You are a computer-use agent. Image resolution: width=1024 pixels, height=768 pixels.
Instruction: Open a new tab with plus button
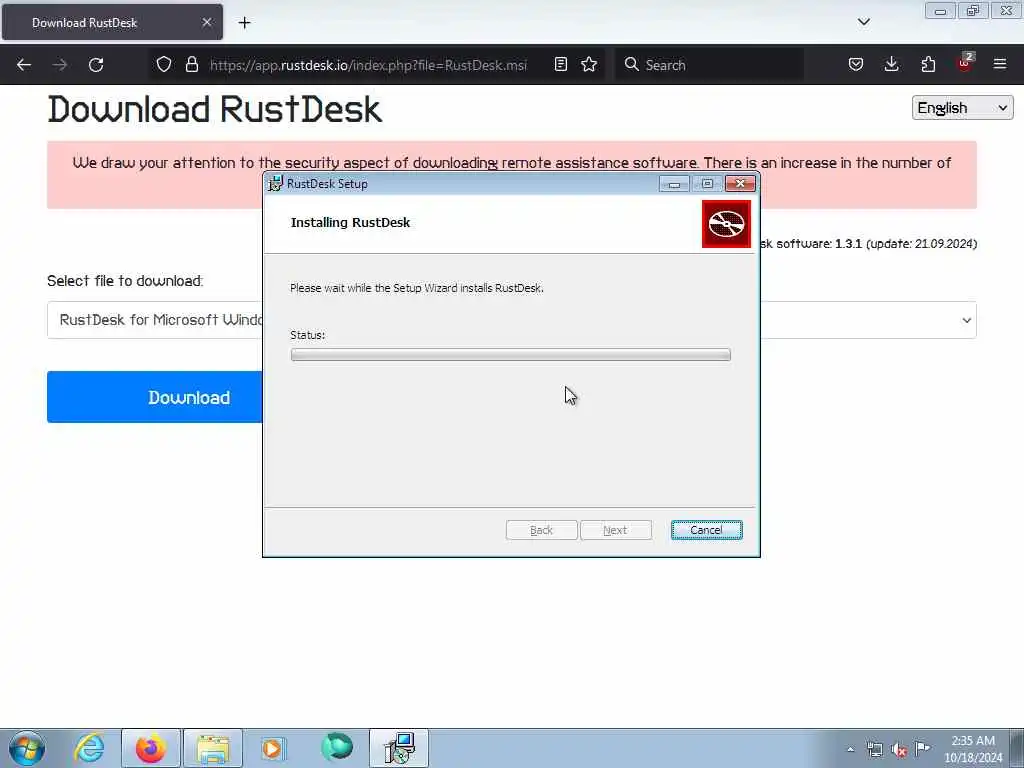pyautogui.click(x=244, y=23)
